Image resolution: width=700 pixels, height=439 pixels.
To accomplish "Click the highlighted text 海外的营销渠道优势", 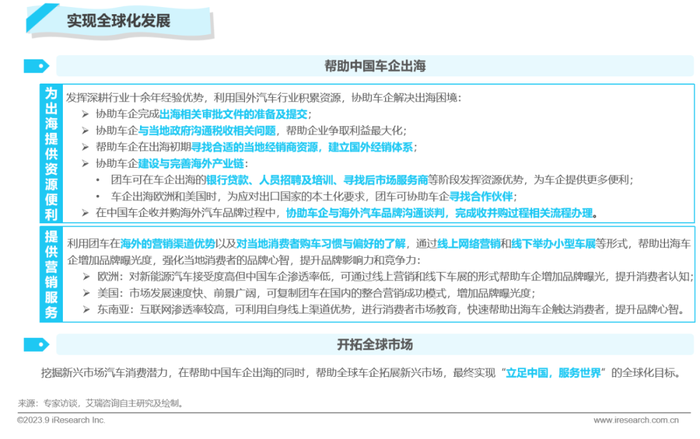I will point(168,243).
